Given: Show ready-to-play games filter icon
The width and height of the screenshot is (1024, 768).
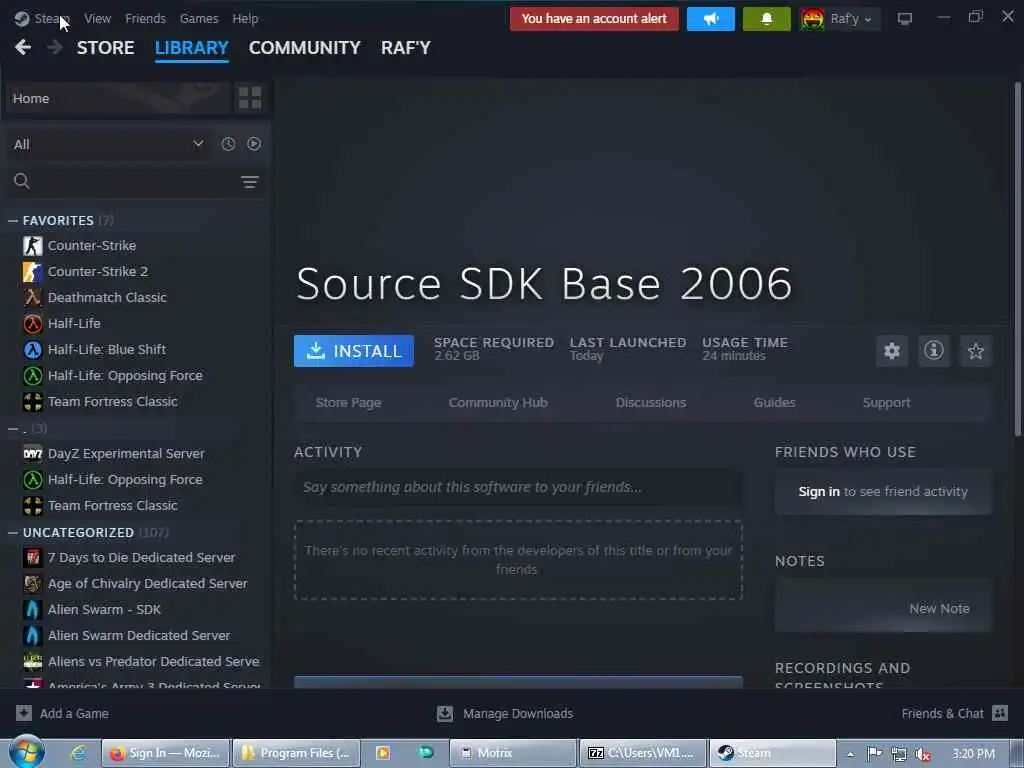Looking at the screenshot, I should [254, 144].
